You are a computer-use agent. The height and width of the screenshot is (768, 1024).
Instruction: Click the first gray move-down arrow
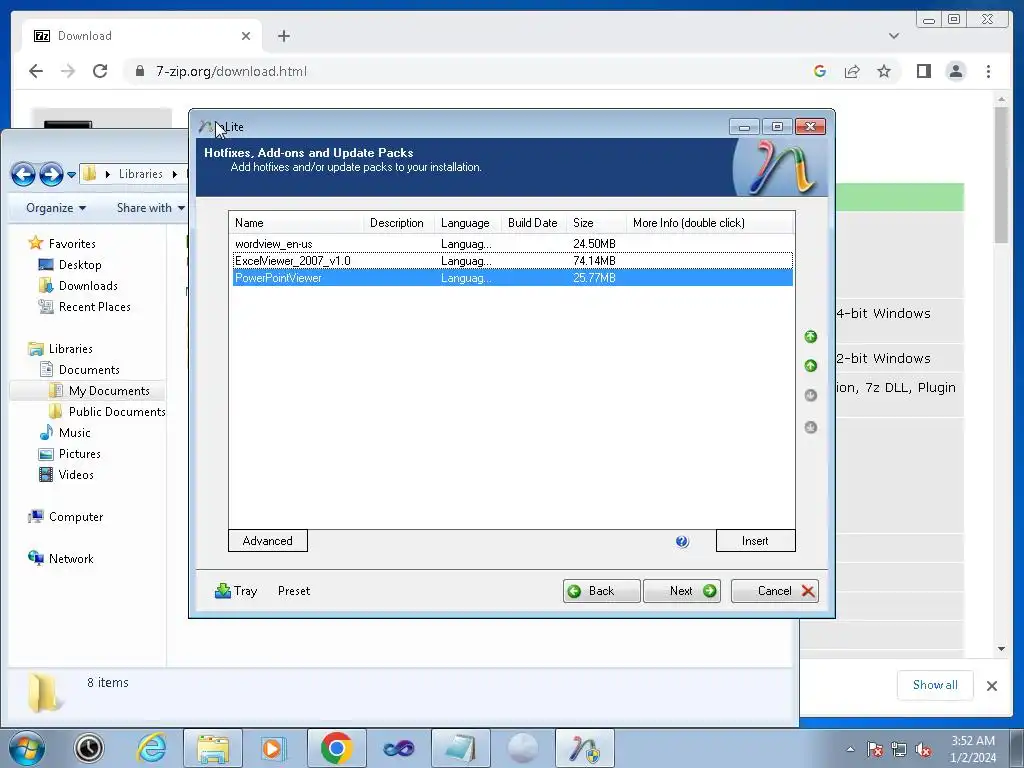[x=810, y=395]
